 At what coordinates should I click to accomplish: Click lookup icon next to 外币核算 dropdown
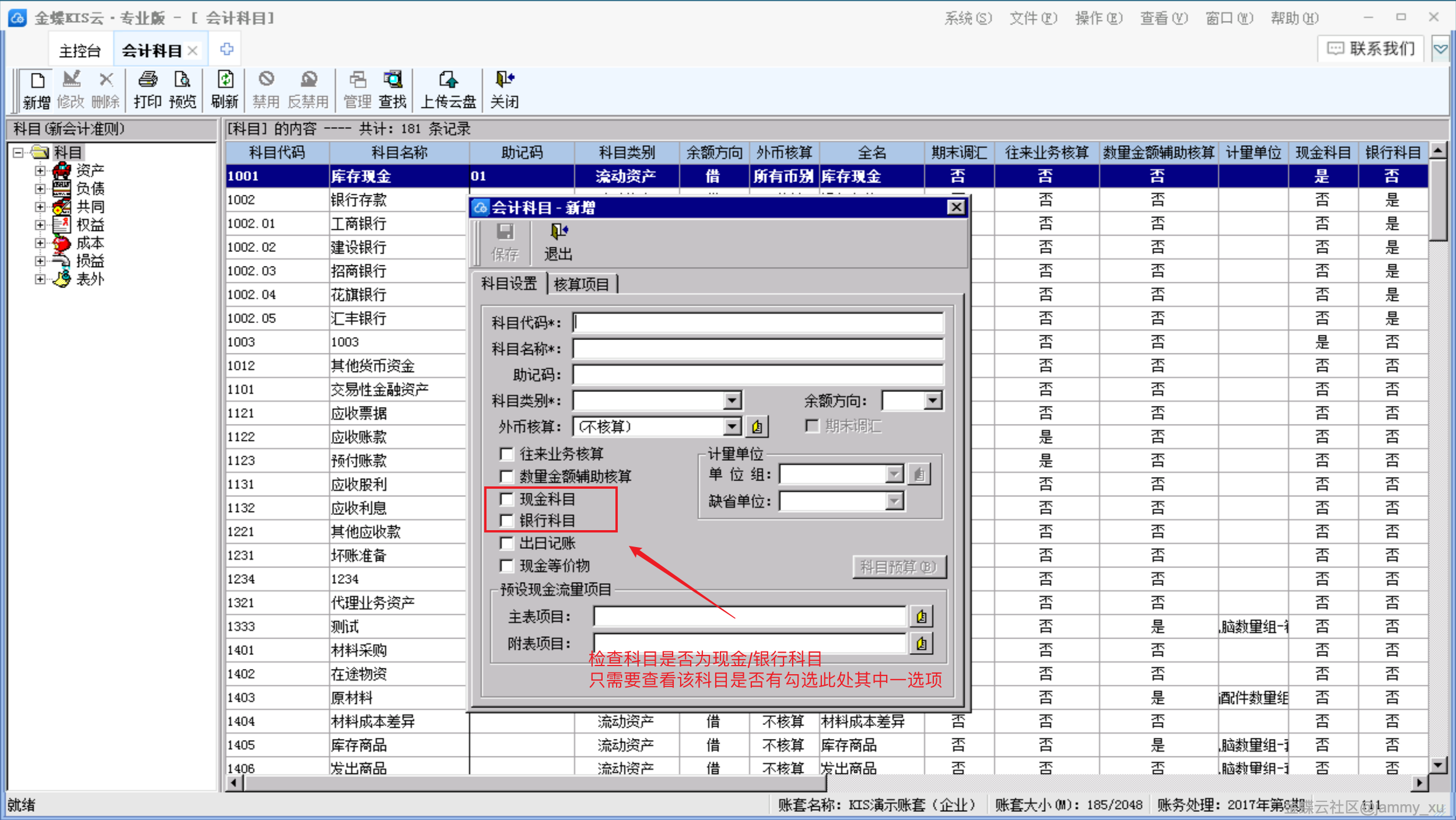pyautogui.click(x=757, y=427)
